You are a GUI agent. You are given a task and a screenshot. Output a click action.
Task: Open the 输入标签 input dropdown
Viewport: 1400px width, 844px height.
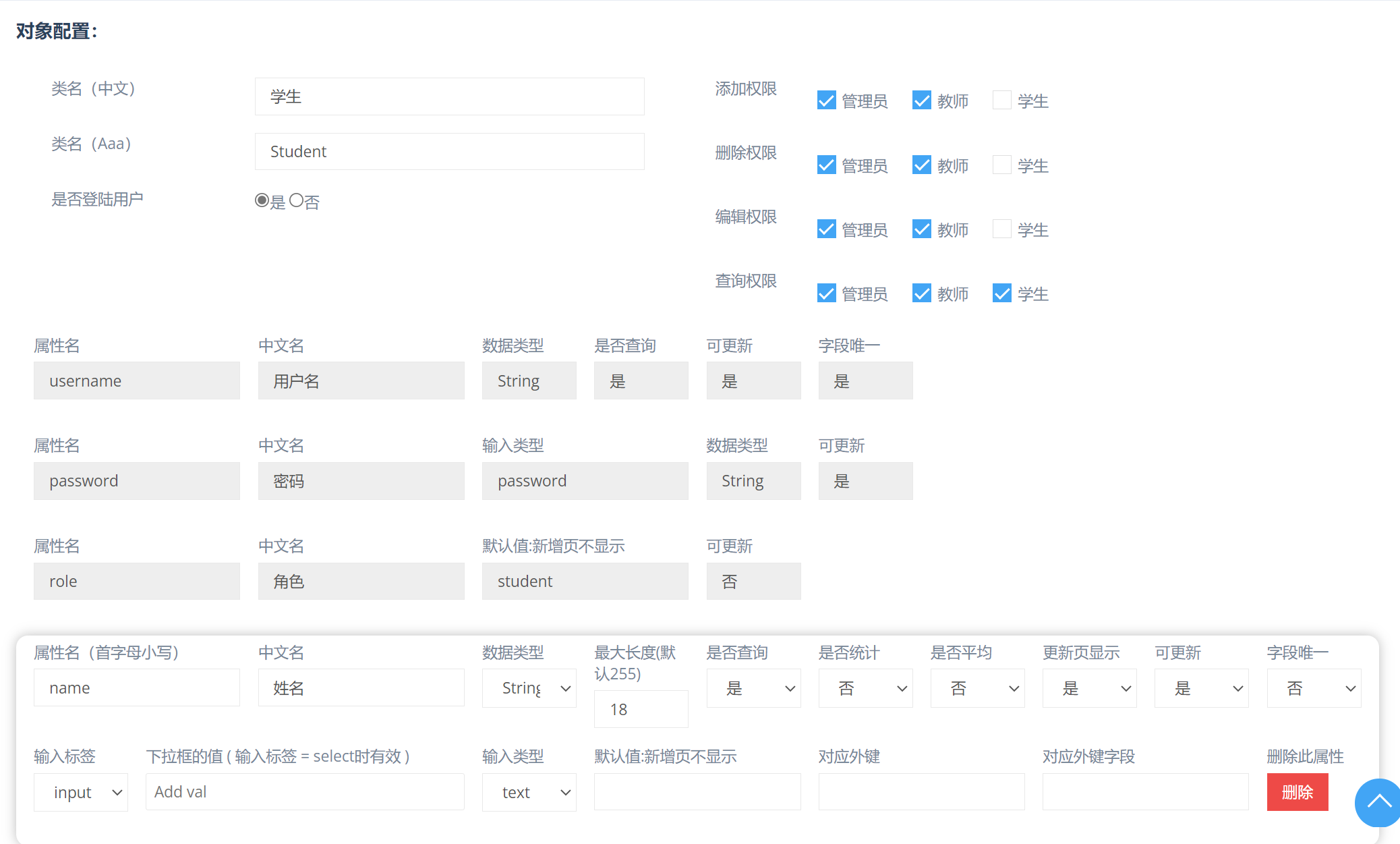81,792
